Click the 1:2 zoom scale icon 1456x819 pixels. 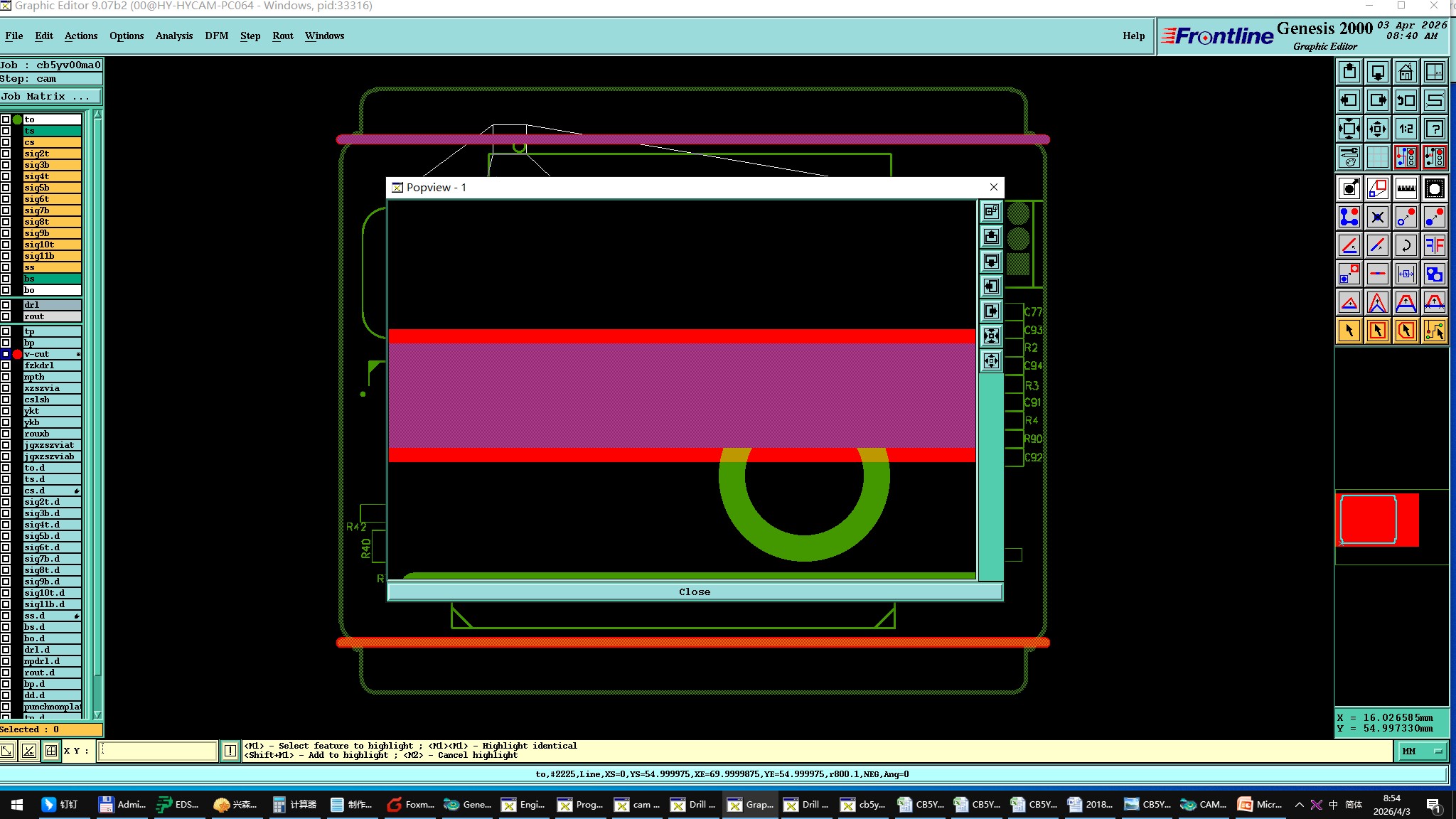click(1406, 129)
